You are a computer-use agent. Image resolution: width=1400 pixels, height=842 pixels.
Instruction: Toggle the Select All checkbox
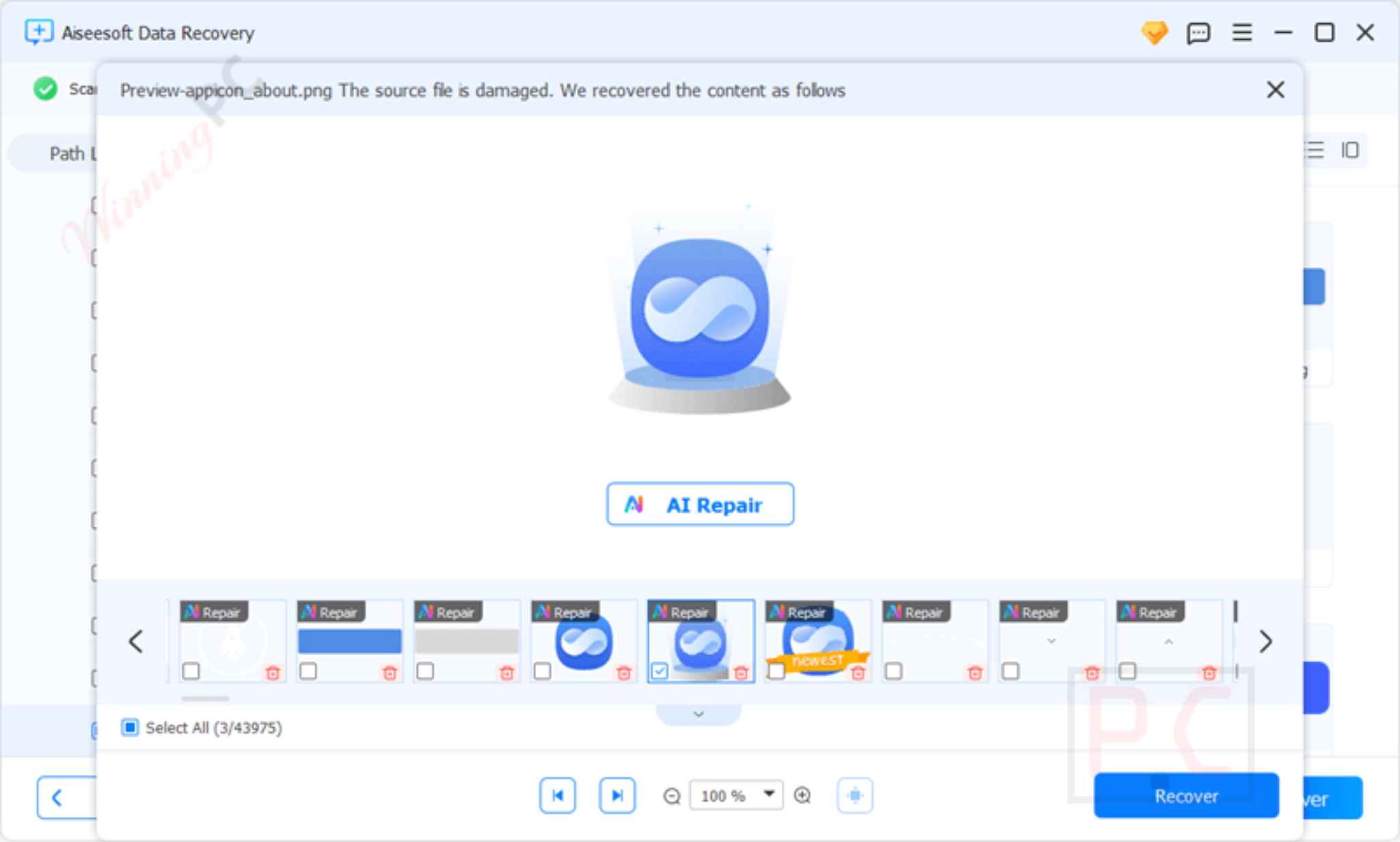pyautogui.click(x=129, y=727)
